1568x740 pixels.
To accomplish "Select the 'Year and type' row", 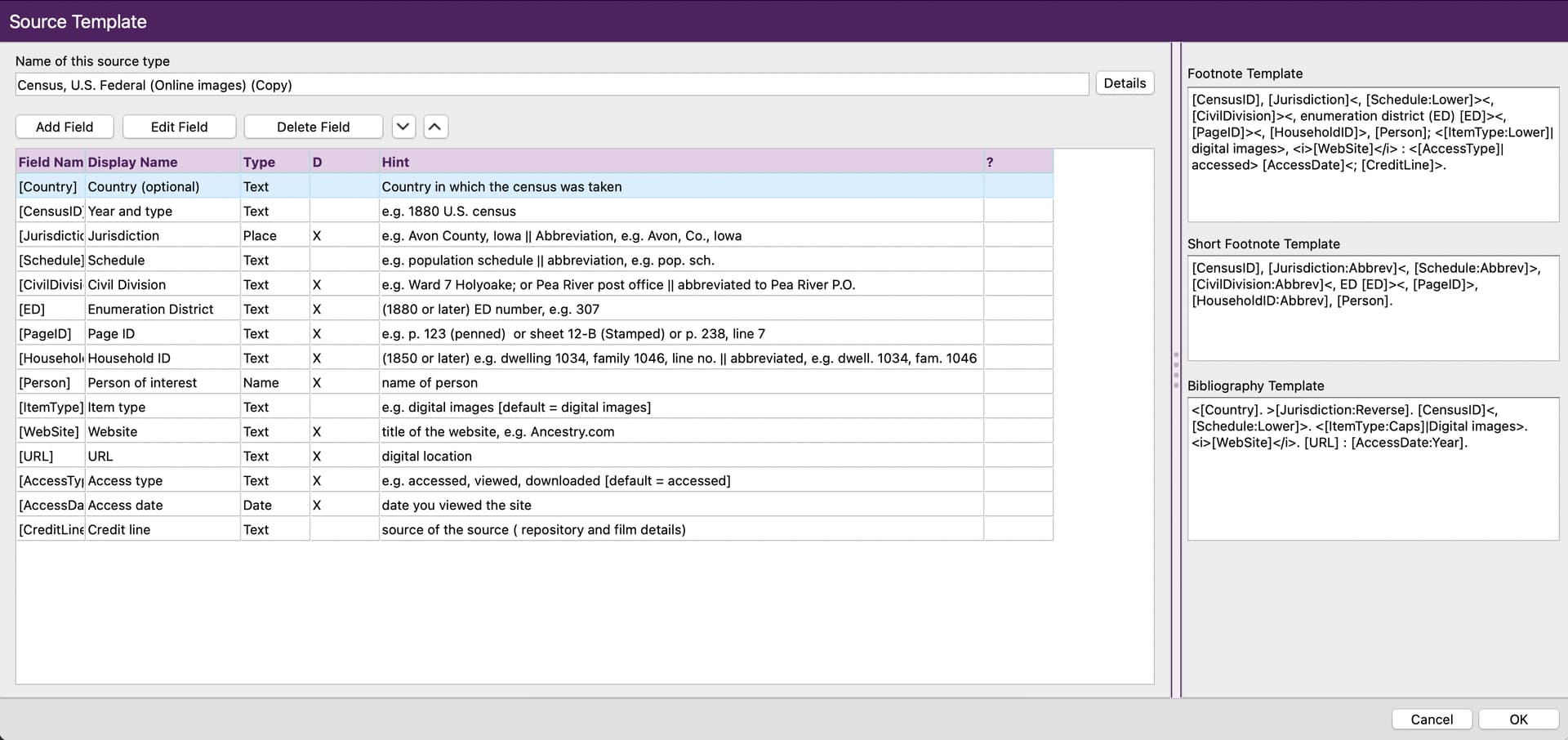I will pos(535,211).
